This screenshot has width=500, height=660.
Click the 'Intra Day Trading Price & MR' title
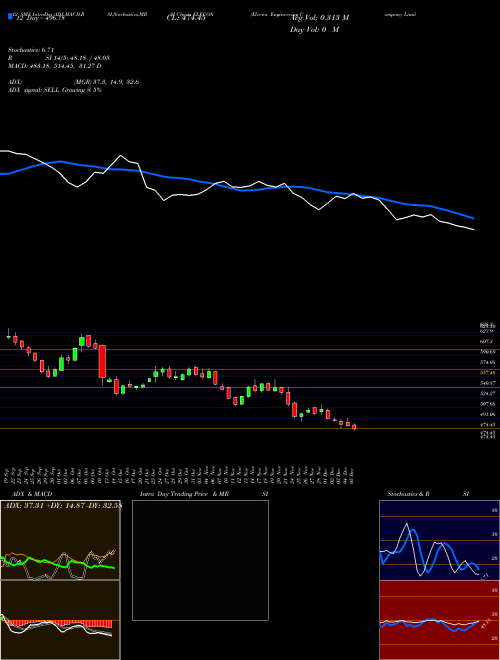coord(184,494)
